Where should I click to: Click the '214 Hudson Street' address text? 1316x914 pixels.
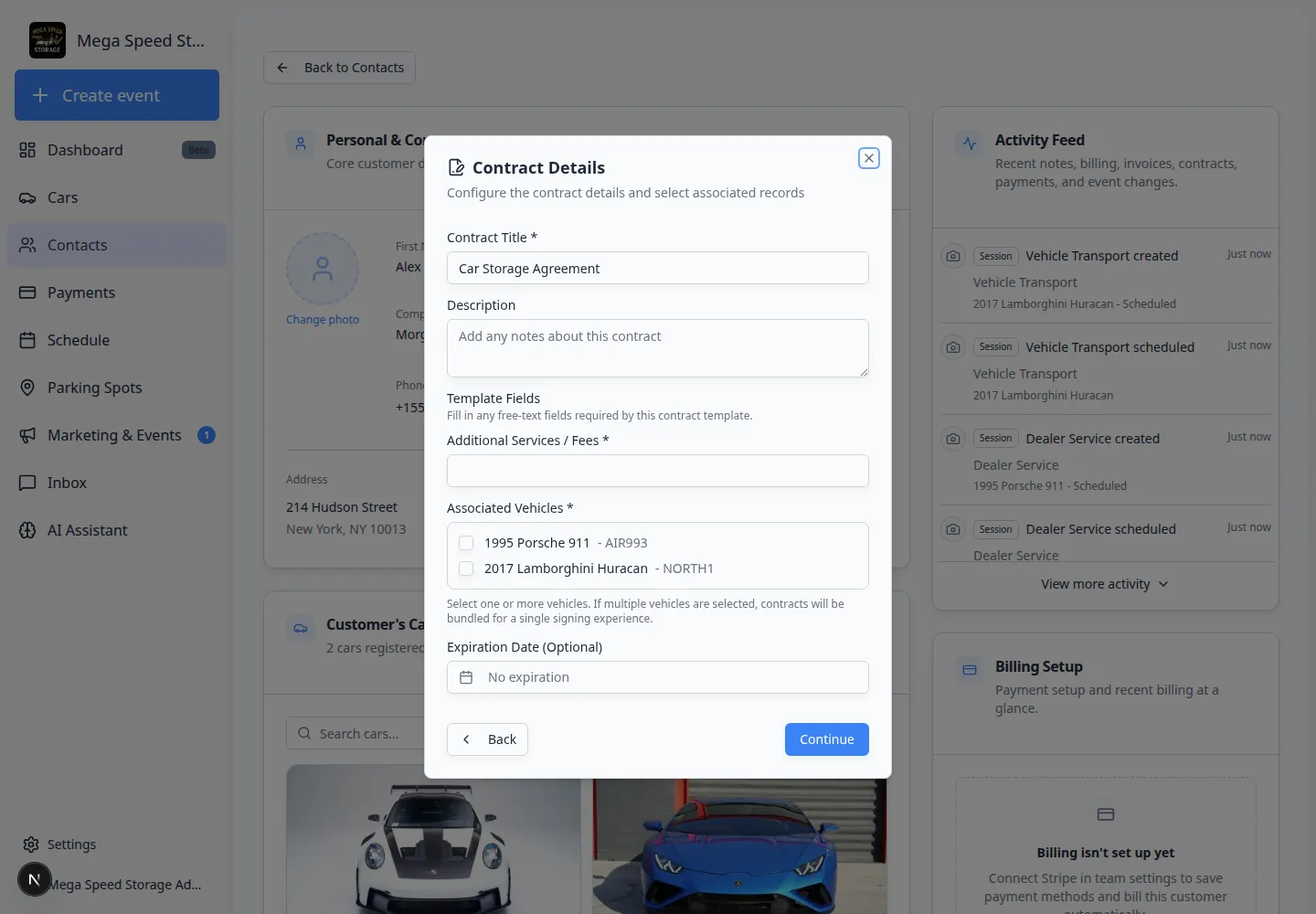(x=341, y=507)
